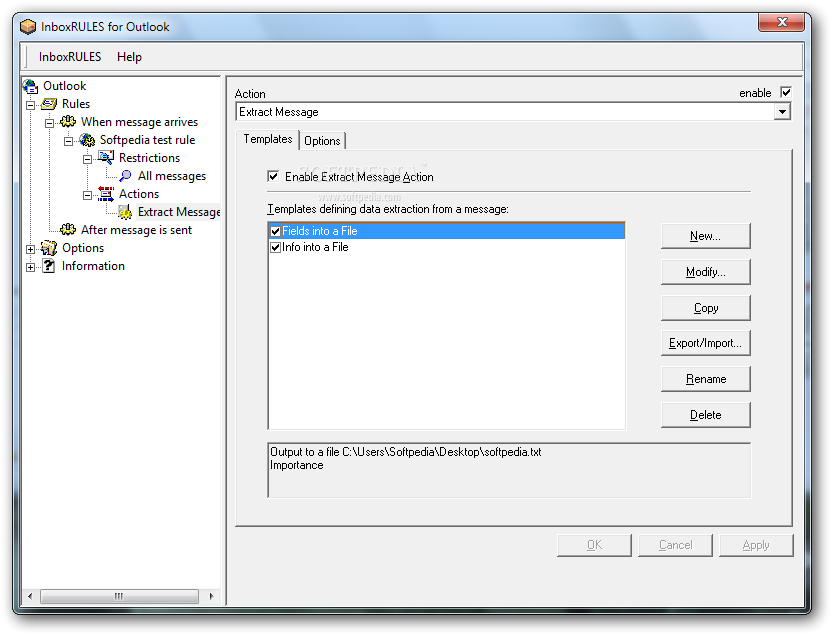Click the New... button
This screenshot has width=832, height=635.
coord(705,236)
